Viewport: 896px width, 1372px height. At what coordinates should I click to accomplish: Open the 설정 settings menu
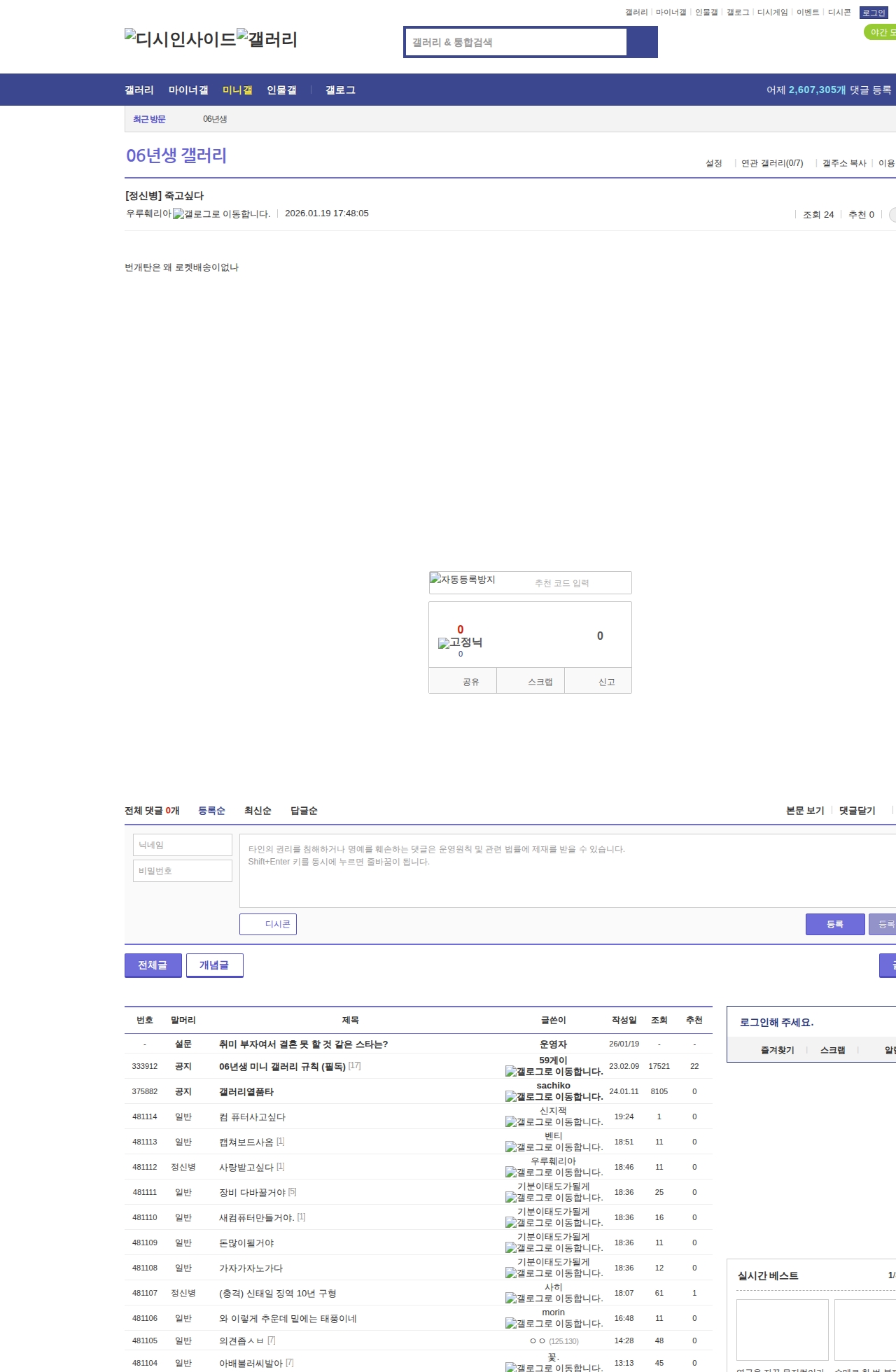(x=713, y=163)
